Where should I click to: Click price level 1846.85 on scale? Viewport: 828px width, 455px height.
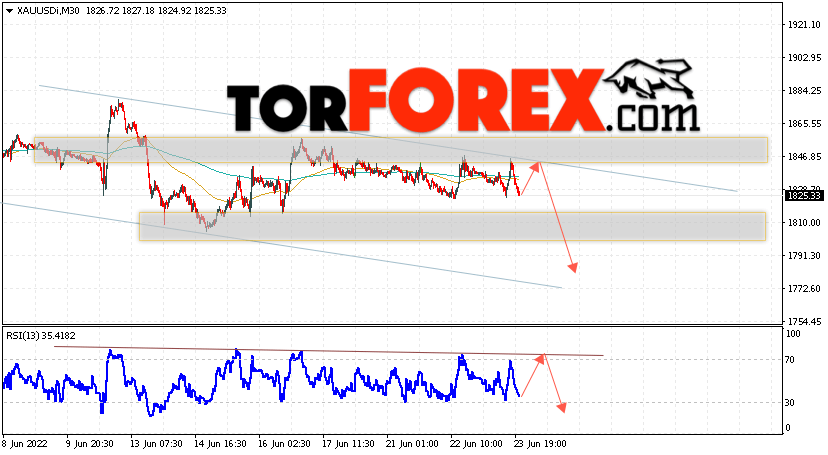click(x=804, y=157)
